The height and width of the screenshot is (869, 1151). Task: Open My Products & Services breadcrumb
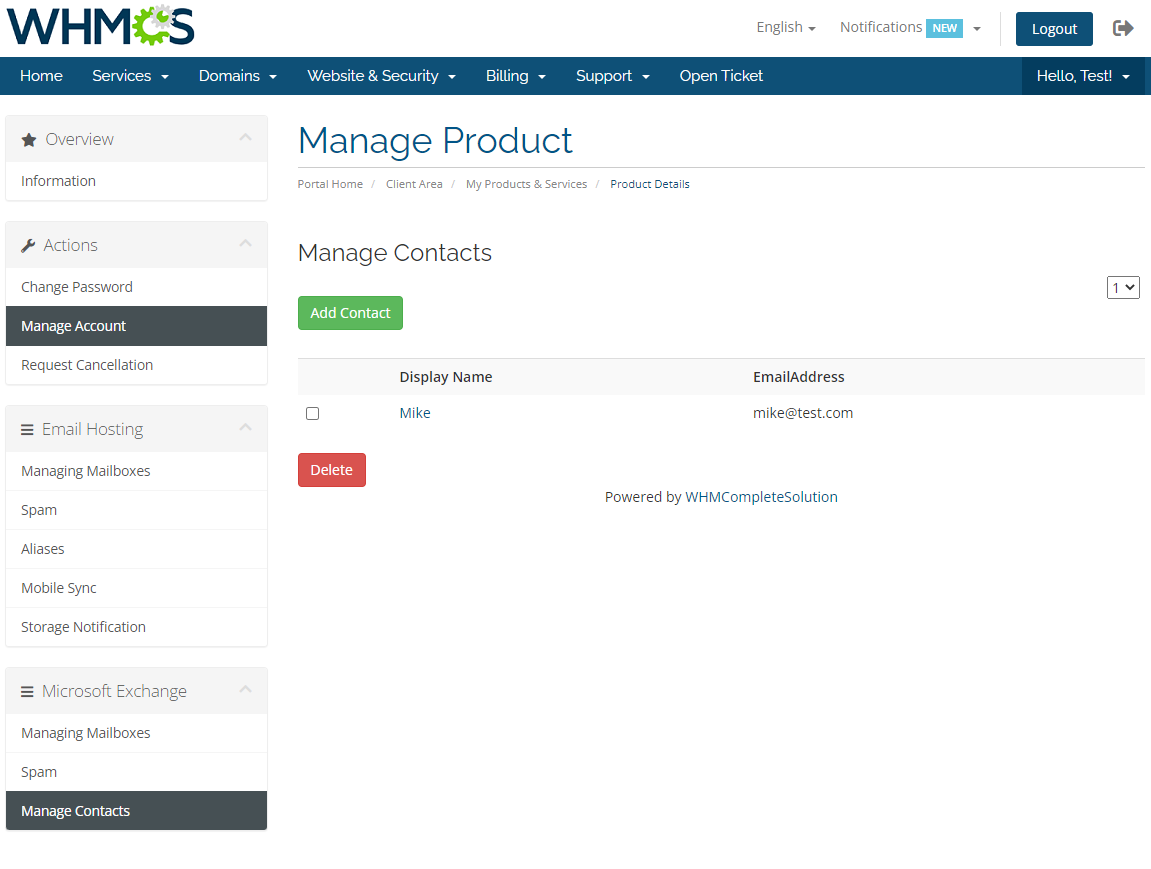click(526, 184)
